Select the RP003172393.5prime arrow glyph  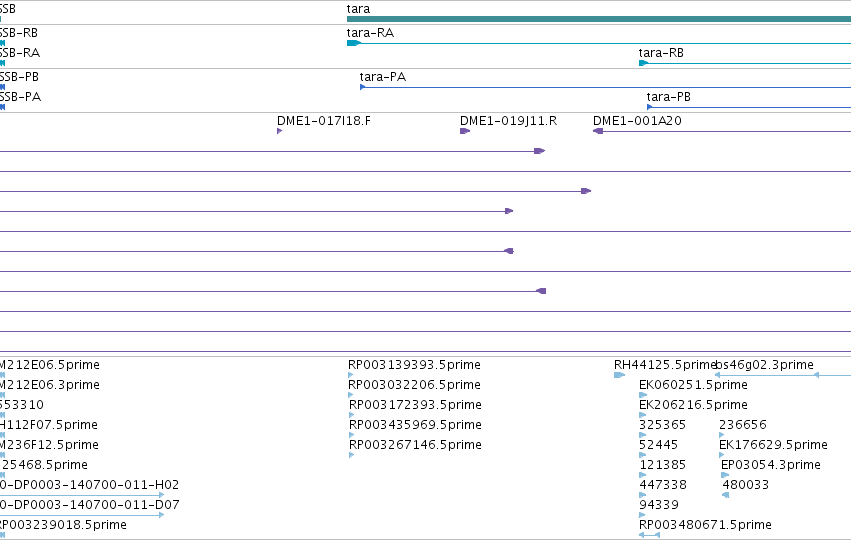(x=352, y=415)
